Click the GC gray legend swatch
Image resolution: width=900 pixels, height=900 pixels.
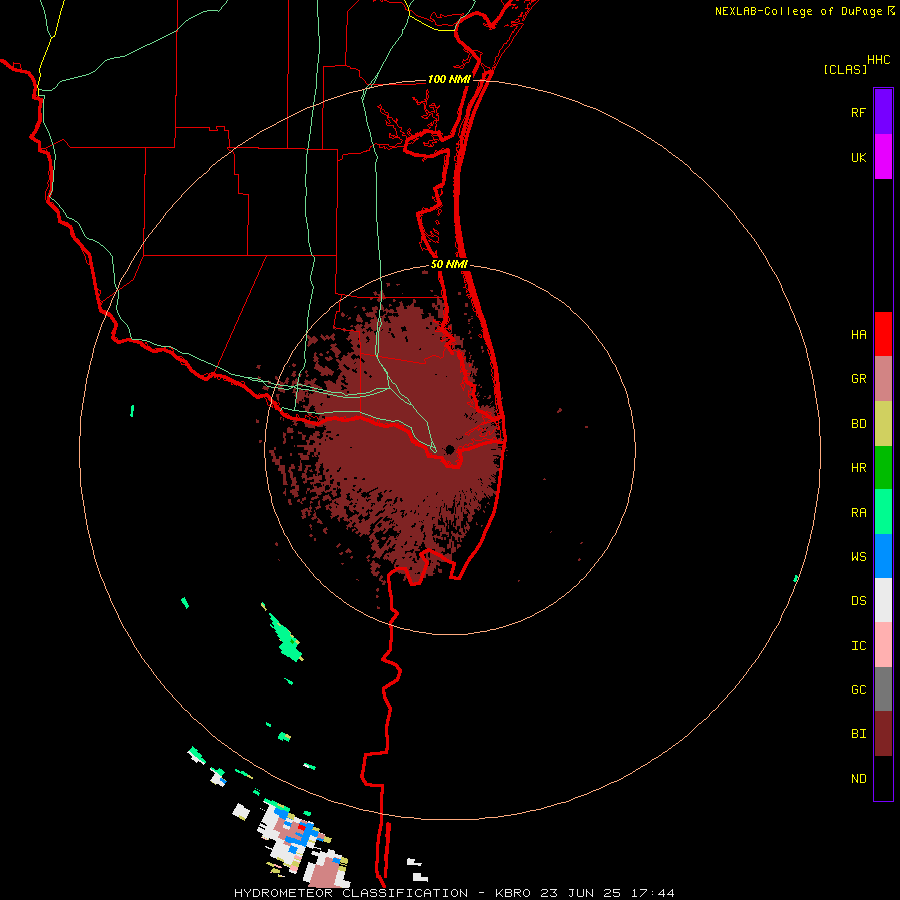(883, 689)
